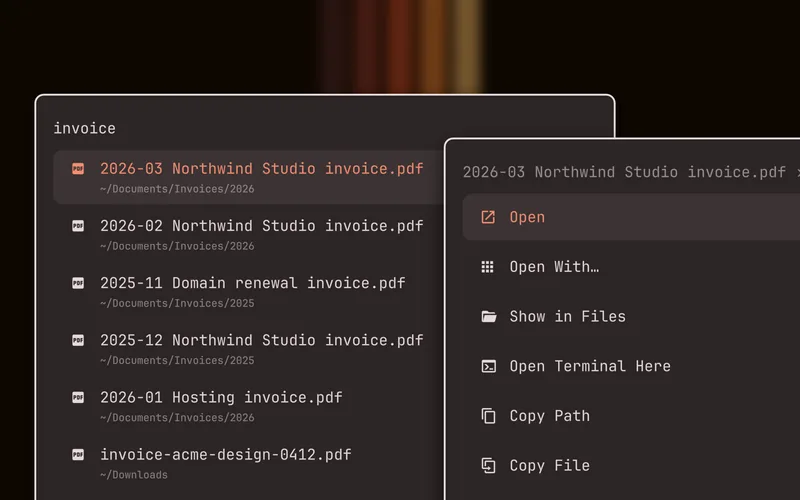Click the path under 2026-01 Hosting invoice
Screen dimensions: 800x500
(x=177, y=418)
